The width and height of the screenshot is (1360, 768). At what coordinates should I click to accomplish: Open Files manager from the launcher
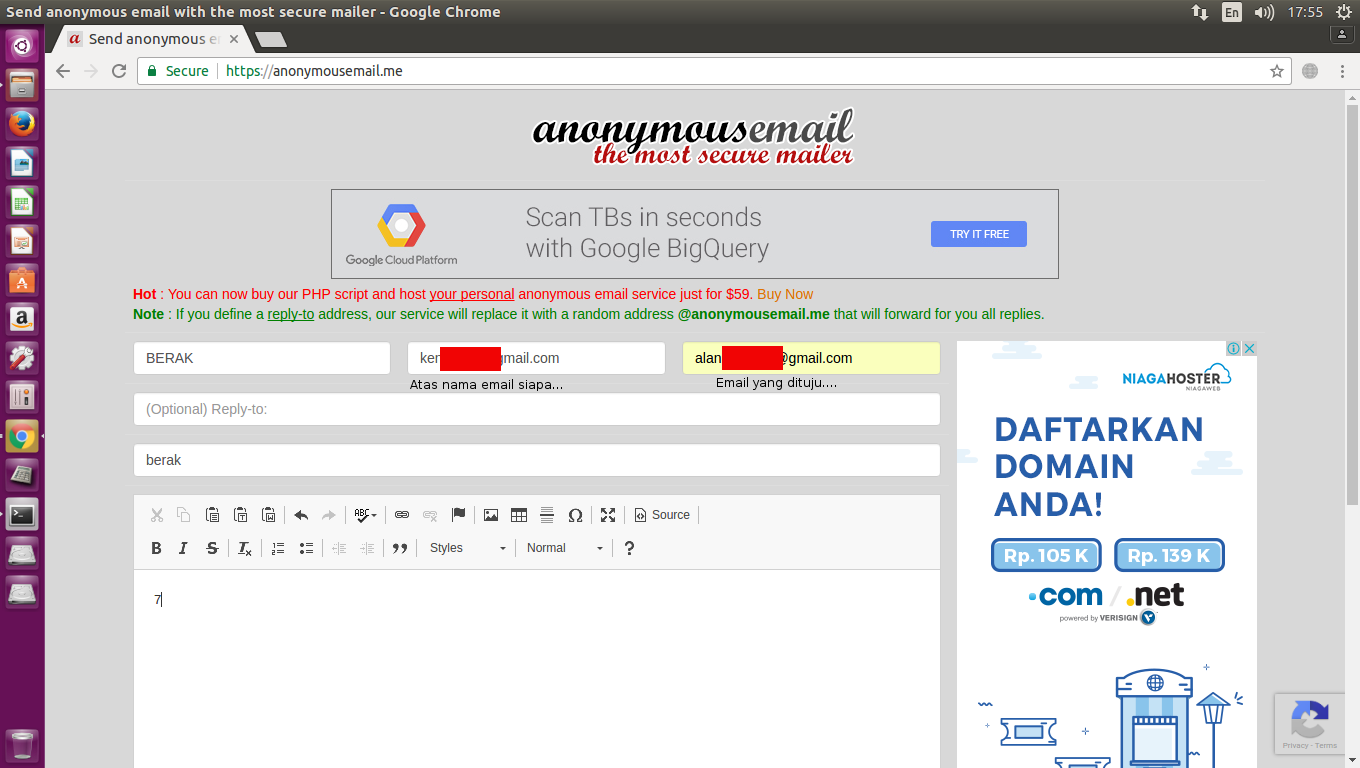[x=22, y=84]
